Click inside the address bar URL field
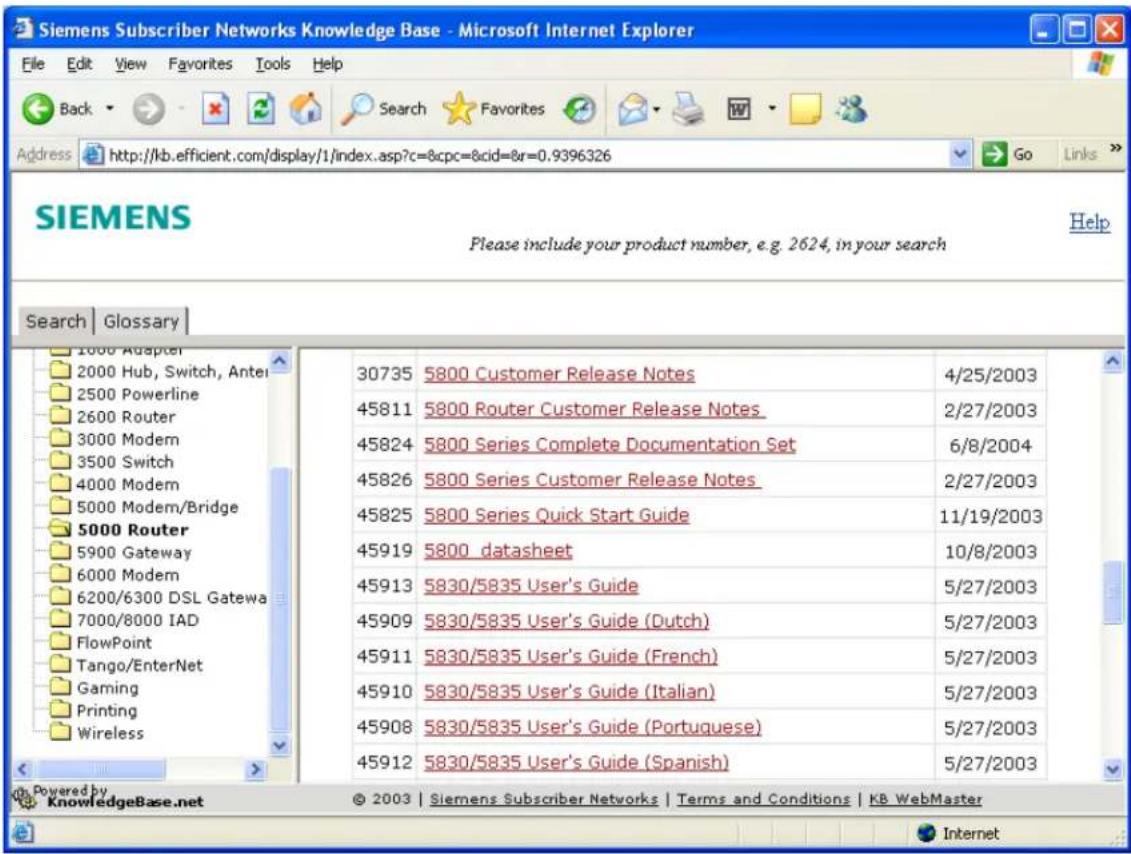1131x854 pixels. pos(527,155)
